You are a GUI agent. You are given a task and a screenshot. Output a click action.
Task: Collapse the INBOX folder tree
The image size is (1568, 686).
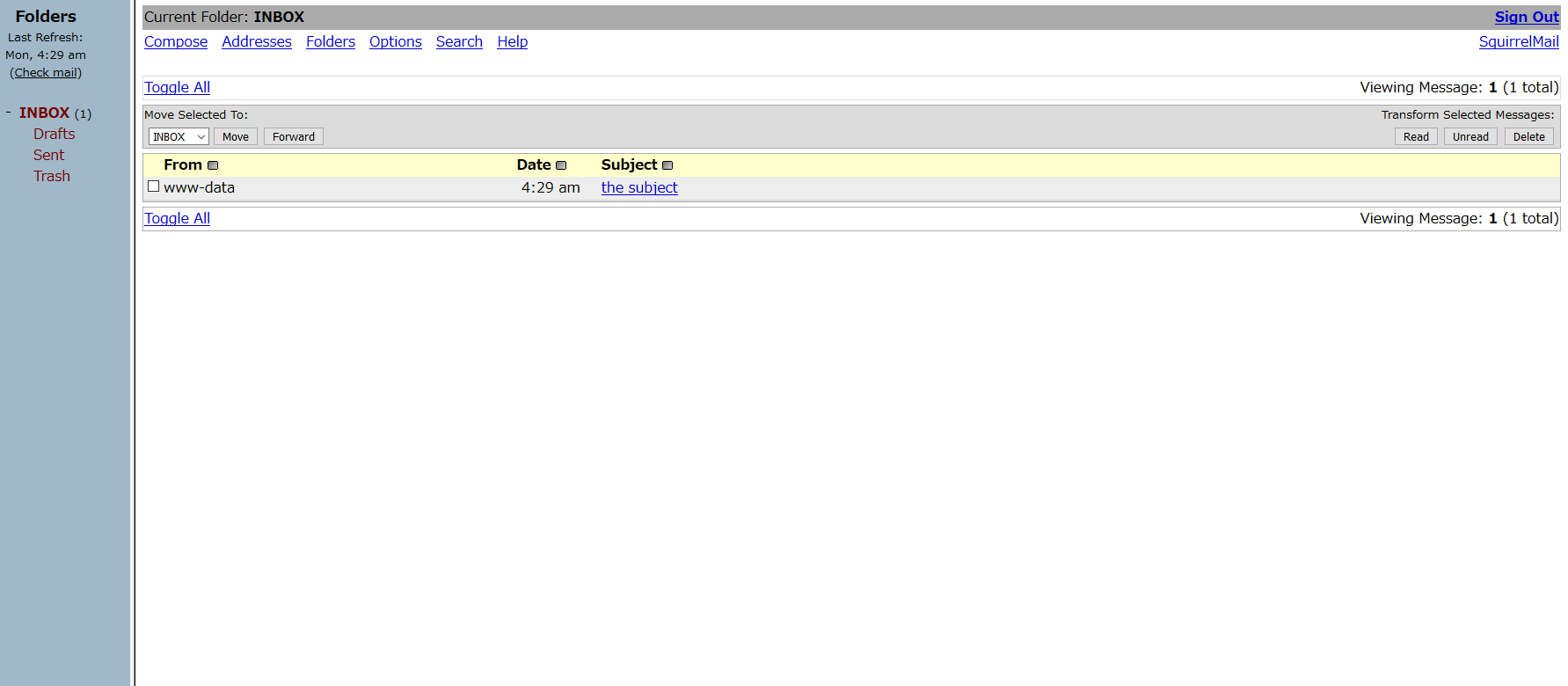9,113
